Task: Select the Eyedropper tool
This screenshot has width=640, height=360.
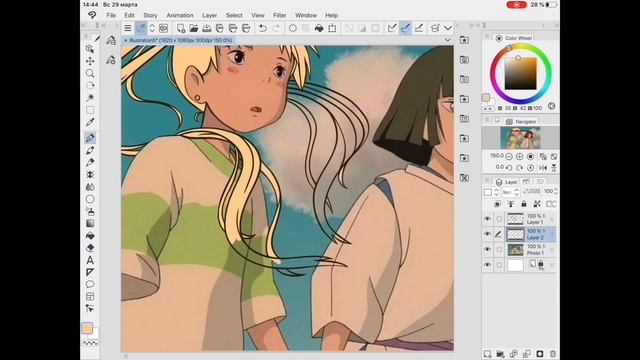Action: pyautogui.click(x=90, y=122)
